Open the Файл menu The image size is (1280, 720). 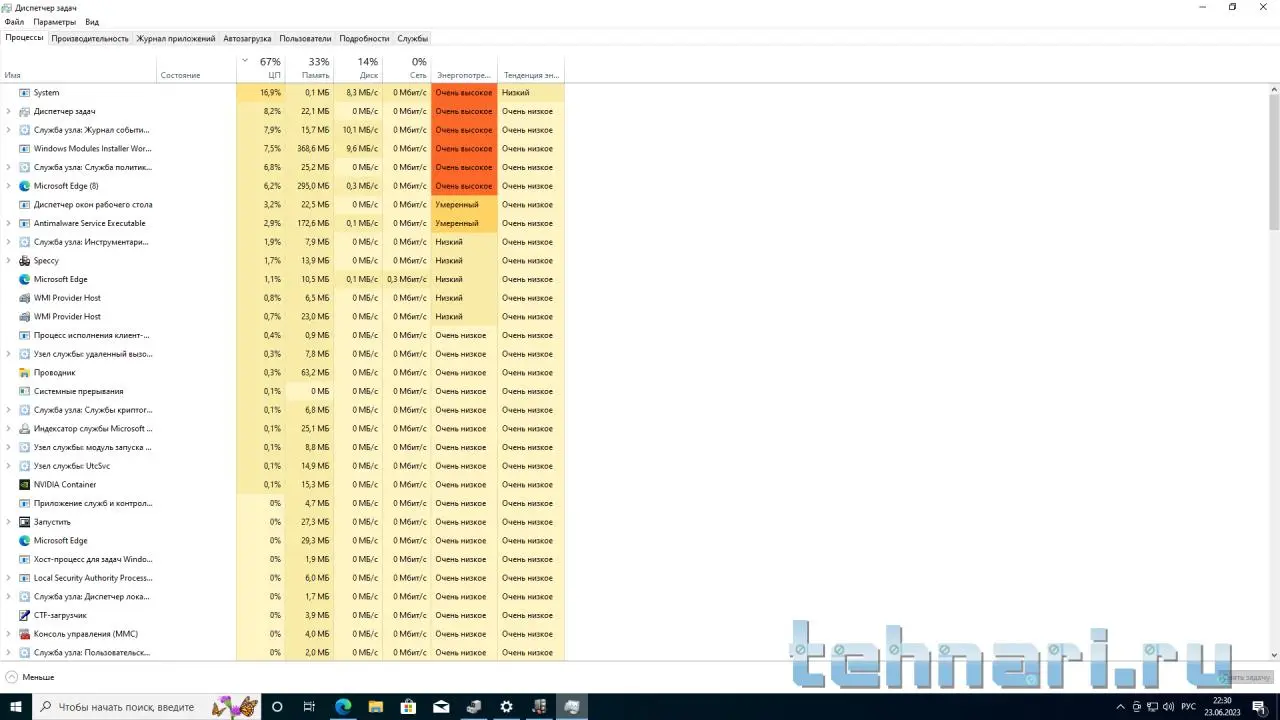[x=14, y=22]
